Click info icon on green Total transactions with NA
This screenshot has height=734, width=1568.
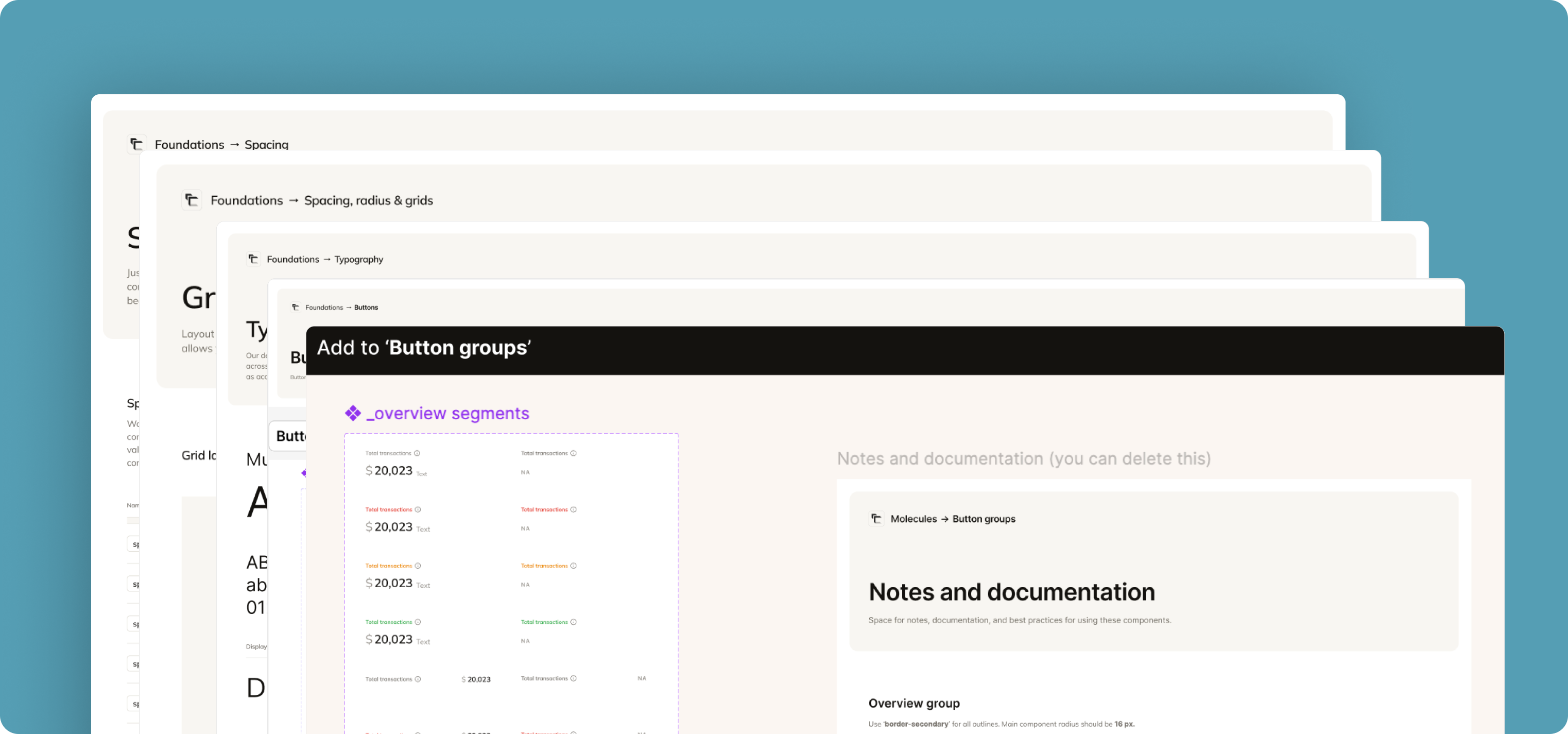click(574, 622)
